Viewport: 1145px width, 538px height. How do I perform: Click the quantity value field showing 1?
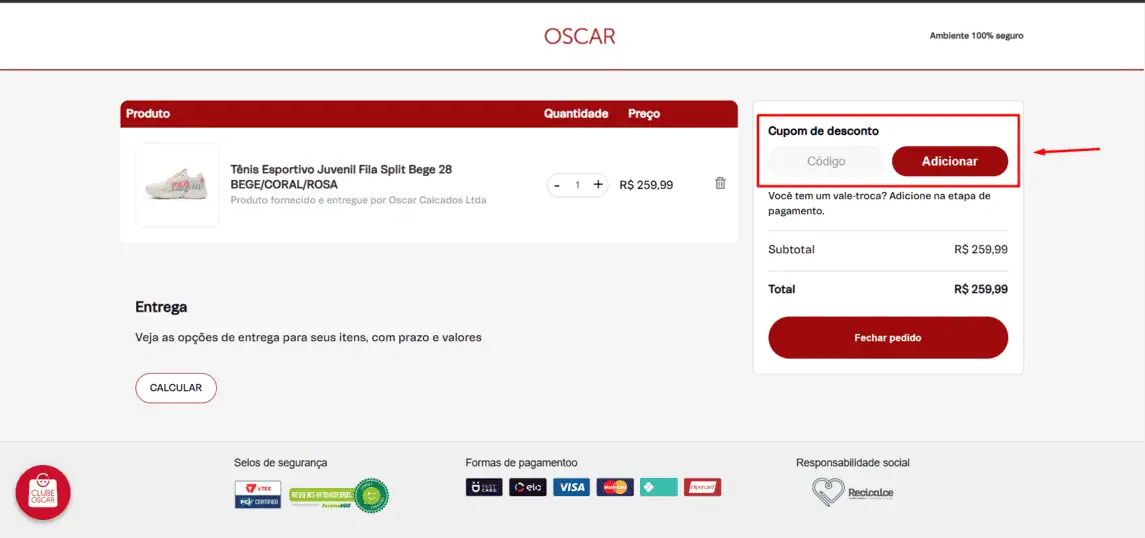tap(578, 185)
